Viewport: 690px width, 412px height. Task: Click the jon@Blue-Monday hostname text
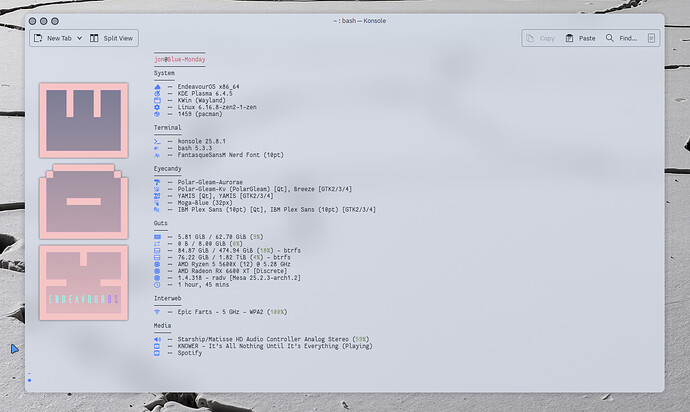[180, 59]
